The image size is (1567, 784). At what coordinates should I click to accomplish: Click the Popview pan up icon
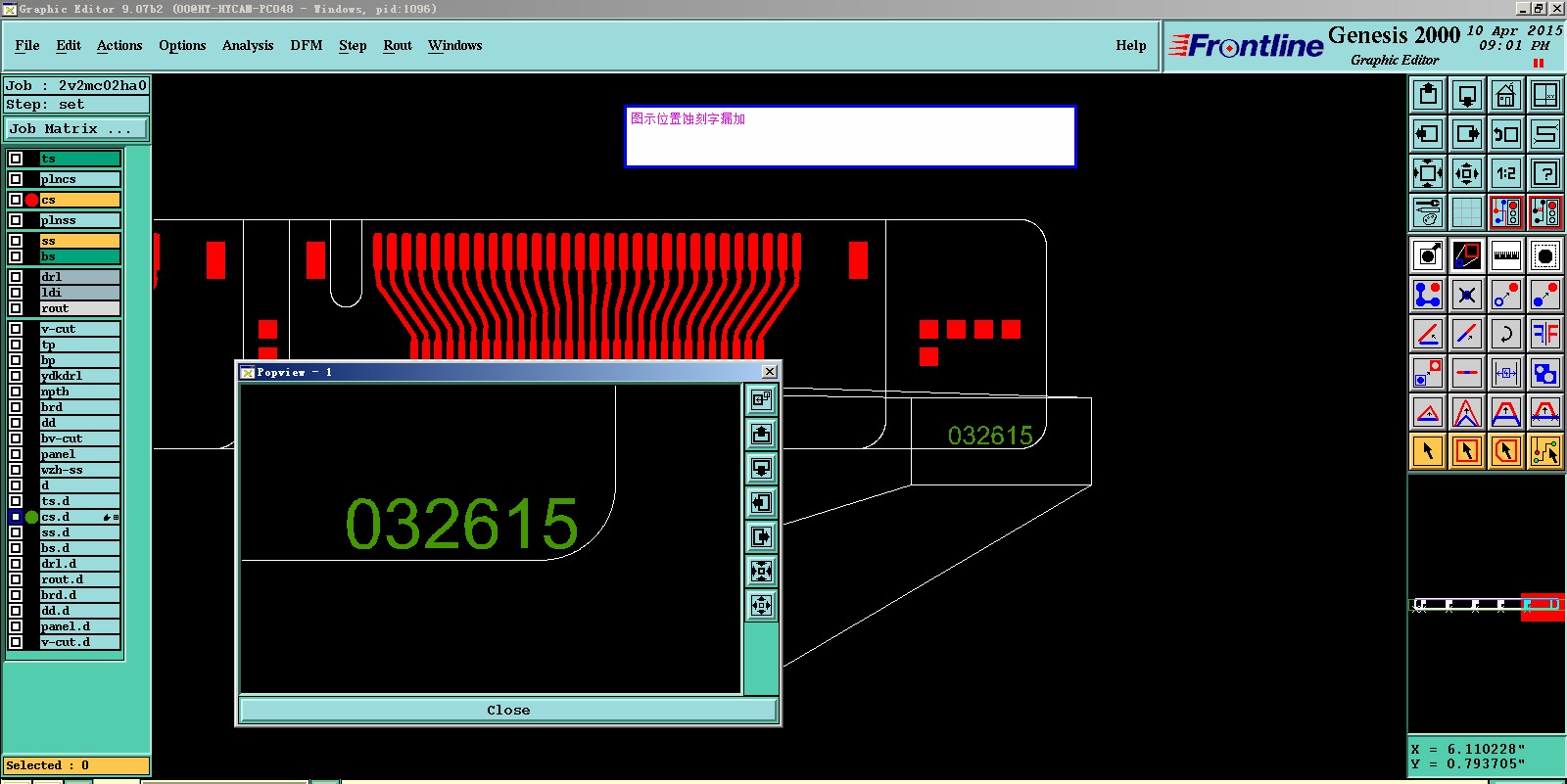(x=761, y=434)
